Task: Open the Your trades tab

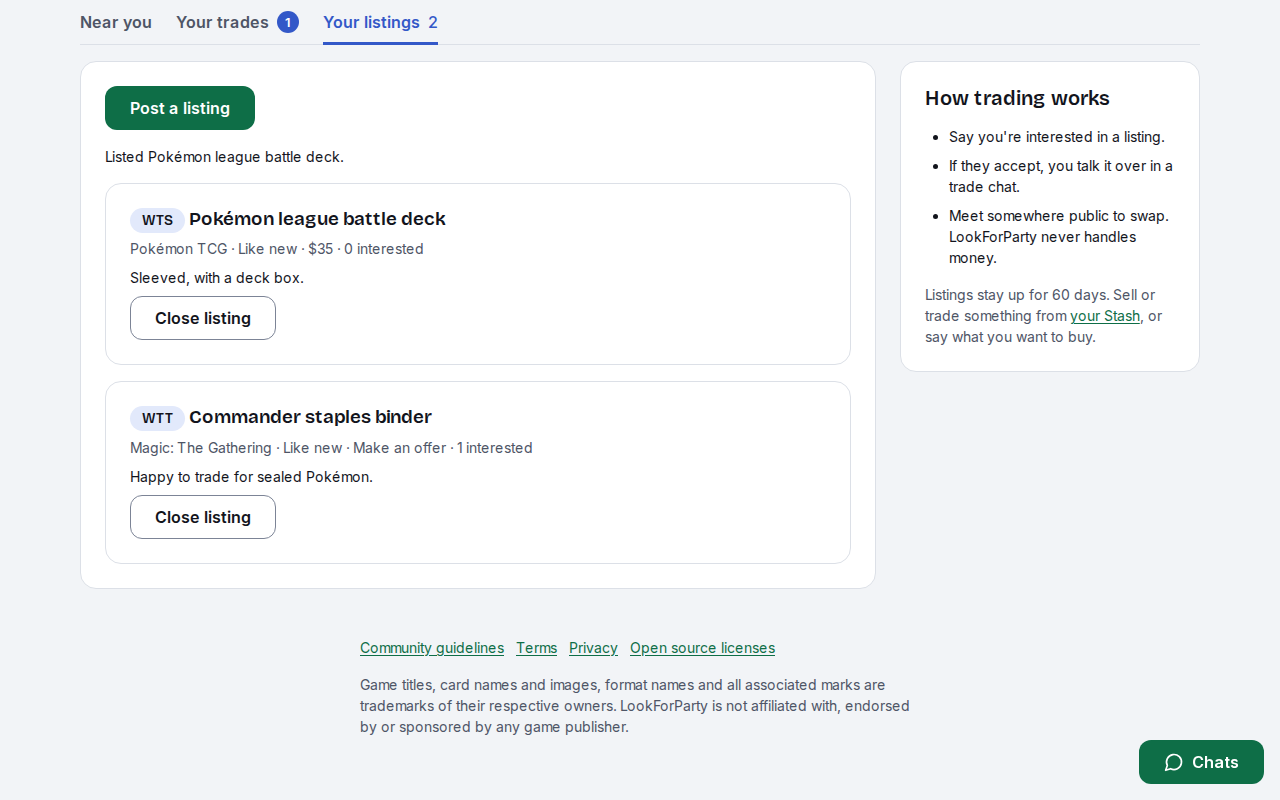Action: tap(237, 22)
